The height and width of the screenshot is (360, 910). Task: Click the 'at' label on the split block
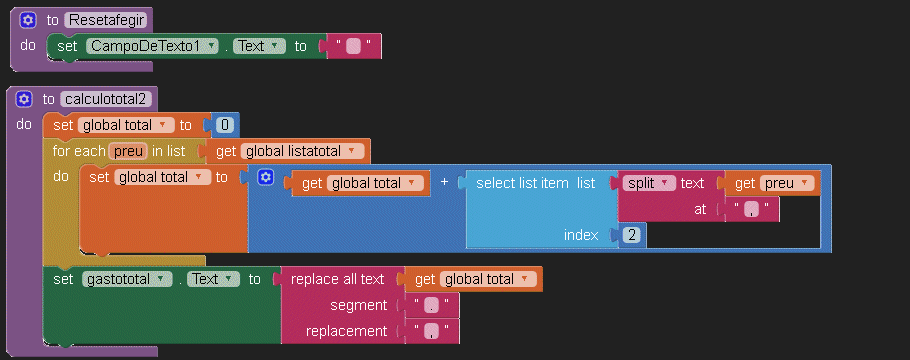pyautogui.click(x=700, y=210)
